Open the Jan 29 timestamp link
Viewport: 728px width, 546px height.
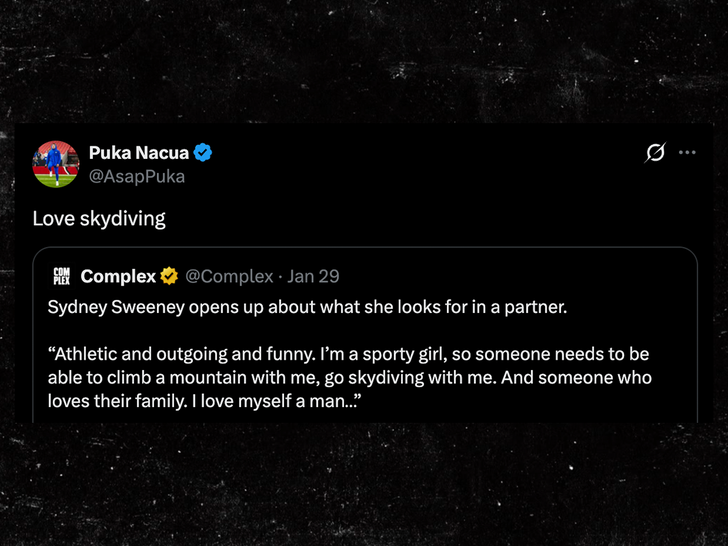coord(313,276)
